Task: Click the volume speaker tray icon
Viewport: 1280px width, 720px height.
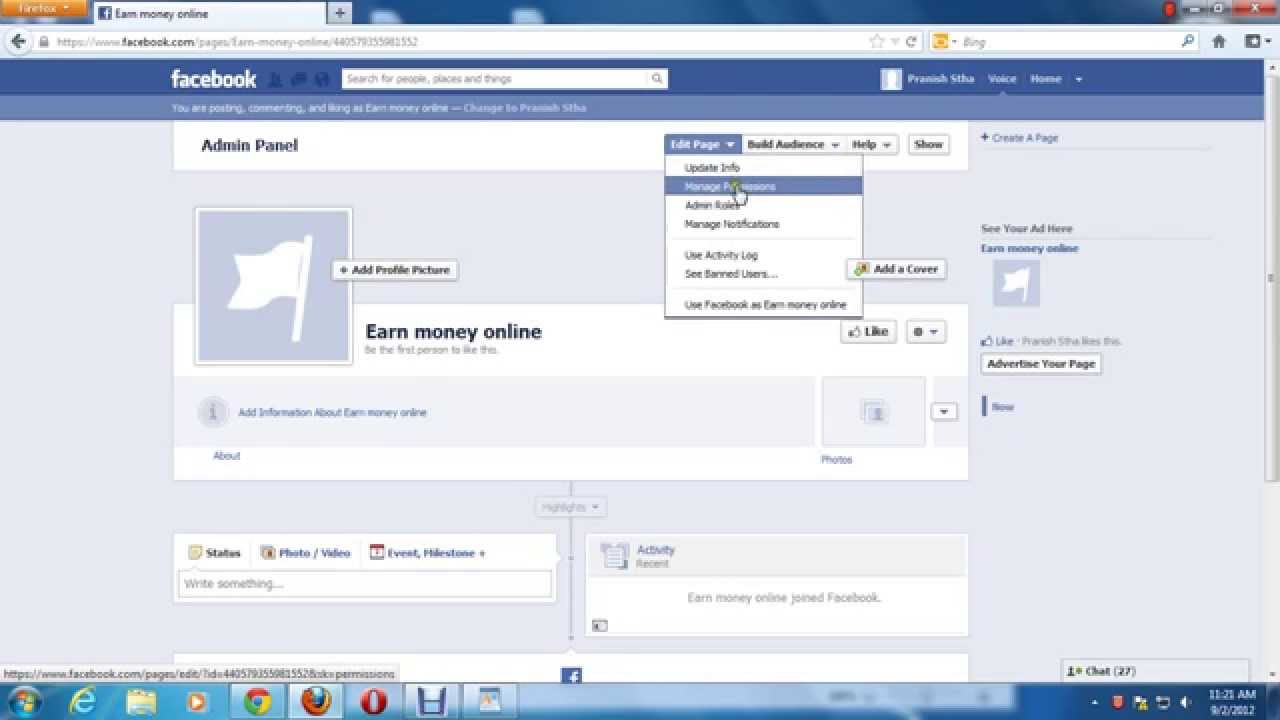Action: (x=1186, y=702)
